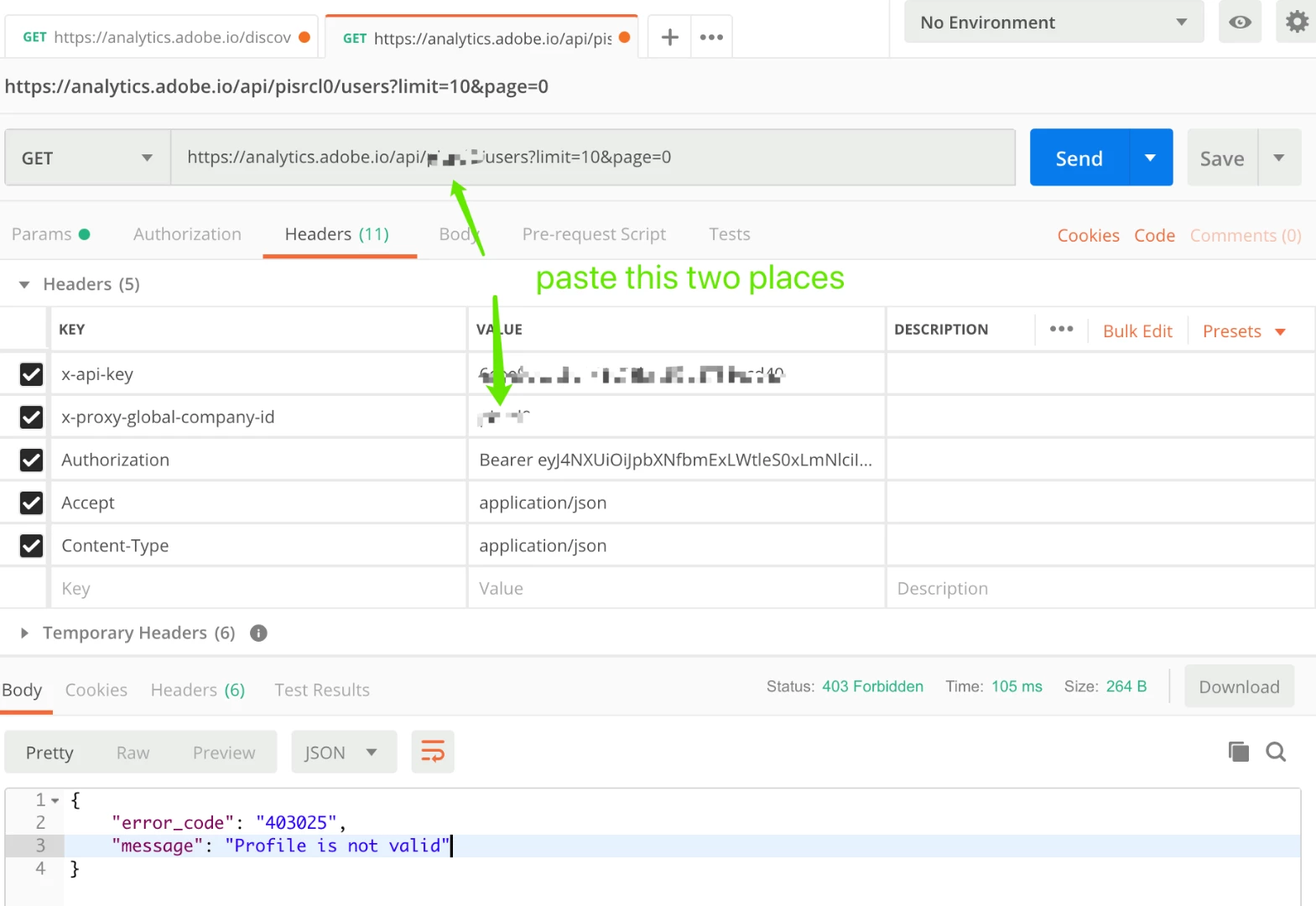Open the Cookies link
1316x906 pixels.
[x=1088, y=236]
